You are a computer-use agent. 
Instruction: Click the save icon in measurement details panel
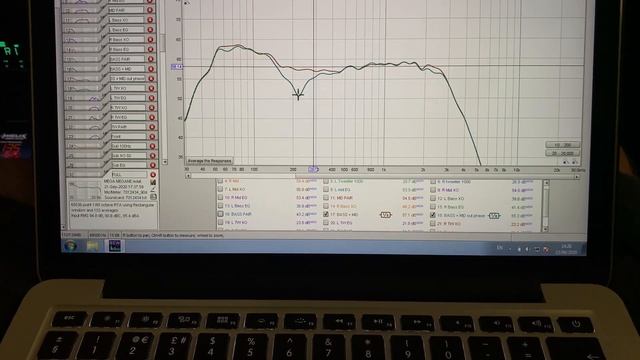153,197
